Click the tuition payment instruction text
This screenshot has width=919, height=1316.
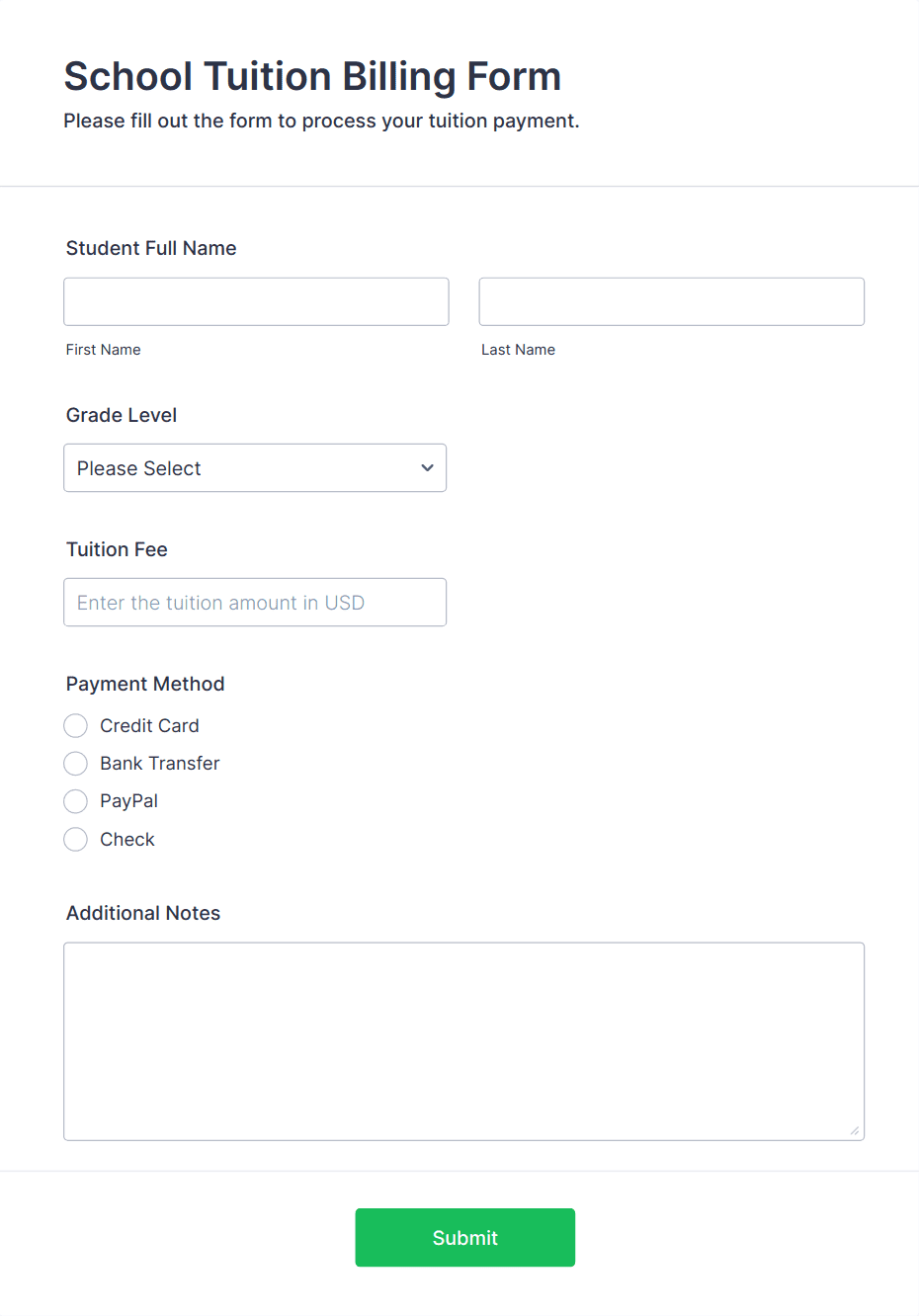coord(321,121)
